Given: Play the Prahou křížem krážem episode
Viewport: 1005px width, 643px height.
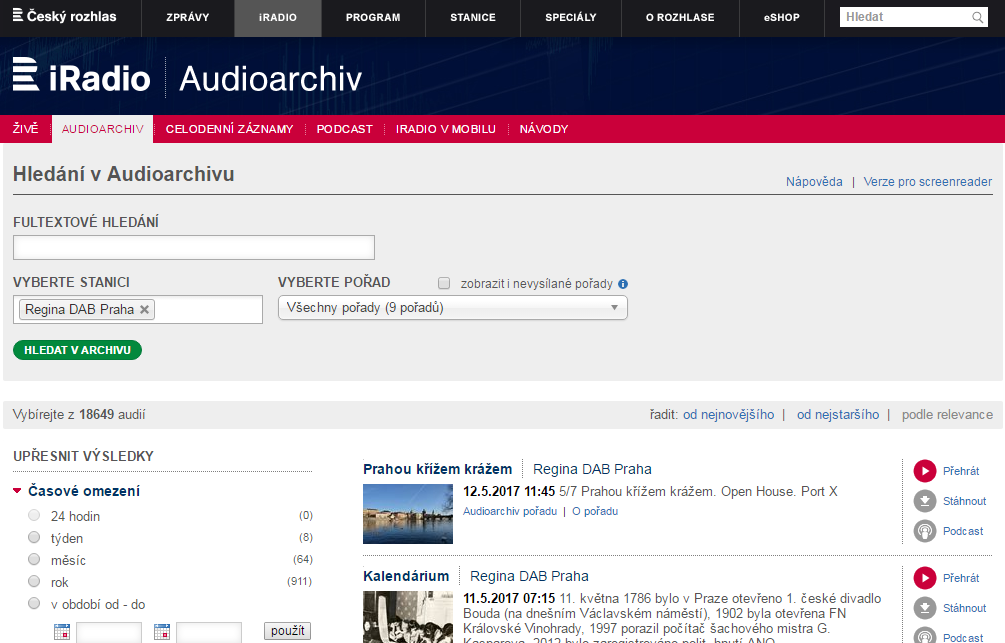Looking at the screenshot, I should click(x=924, y=471).
